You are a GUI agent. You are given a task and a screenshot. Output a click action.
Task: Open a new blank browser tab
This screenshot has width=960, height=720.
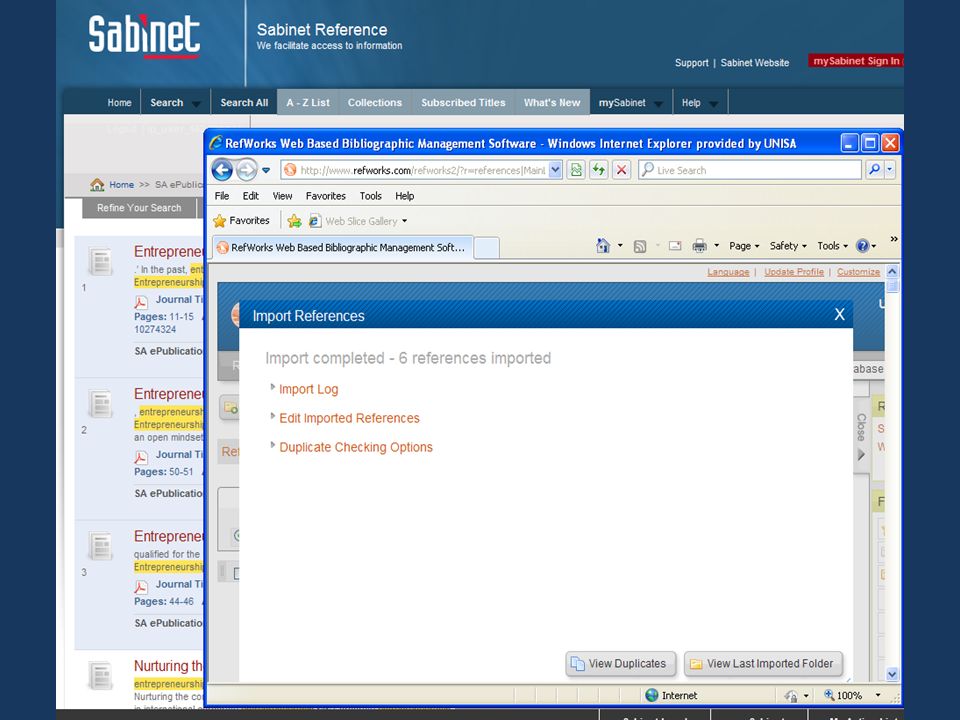point(487,248)
